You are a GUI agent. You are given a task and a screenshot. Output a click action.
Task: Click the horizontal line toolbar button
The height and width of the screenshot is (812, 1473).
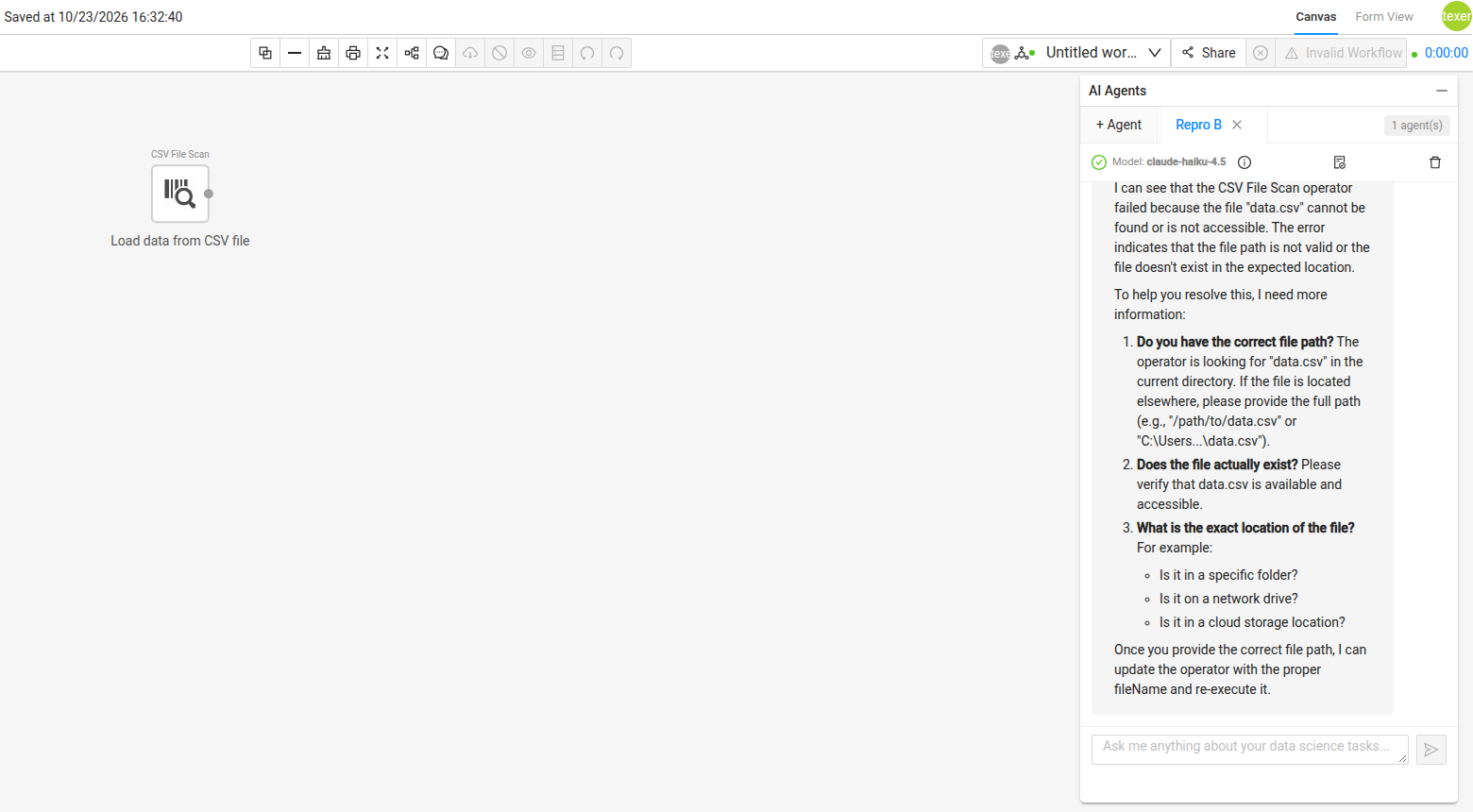[295, 53]
